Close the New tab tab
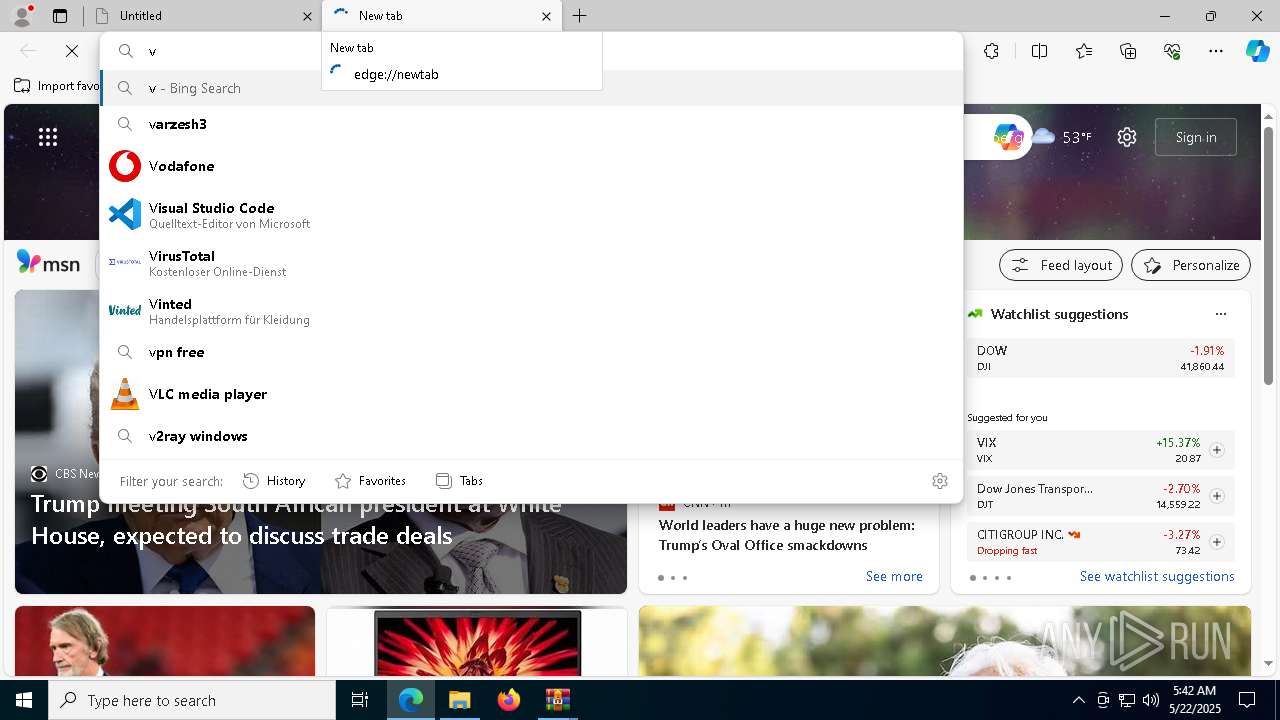 point(546,16)
